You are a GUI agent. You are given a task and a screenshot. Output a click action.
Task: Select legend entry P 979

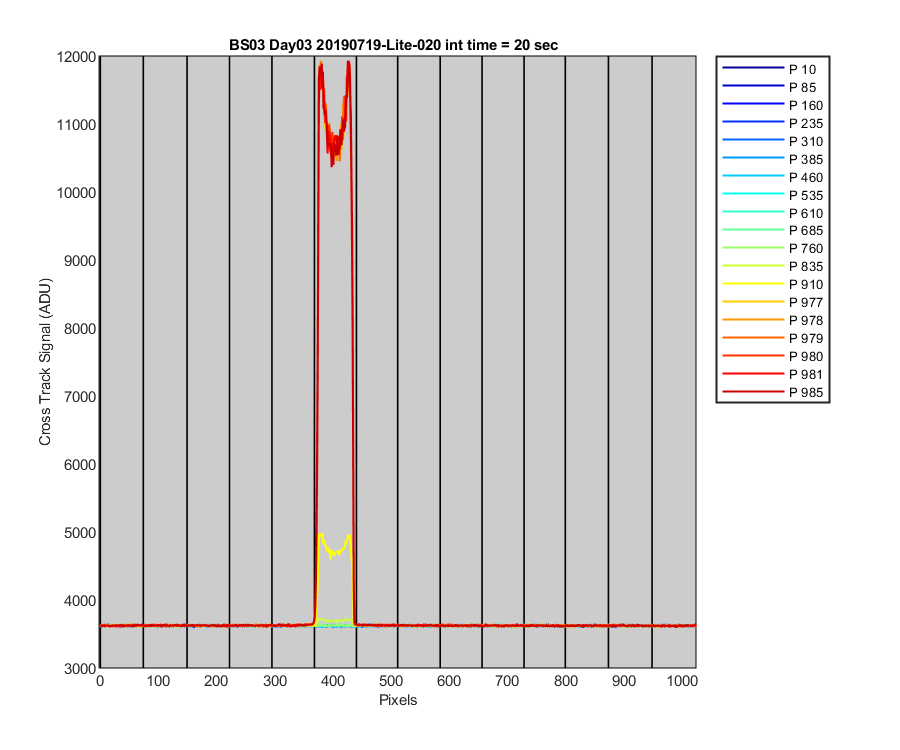click(773, 338)
